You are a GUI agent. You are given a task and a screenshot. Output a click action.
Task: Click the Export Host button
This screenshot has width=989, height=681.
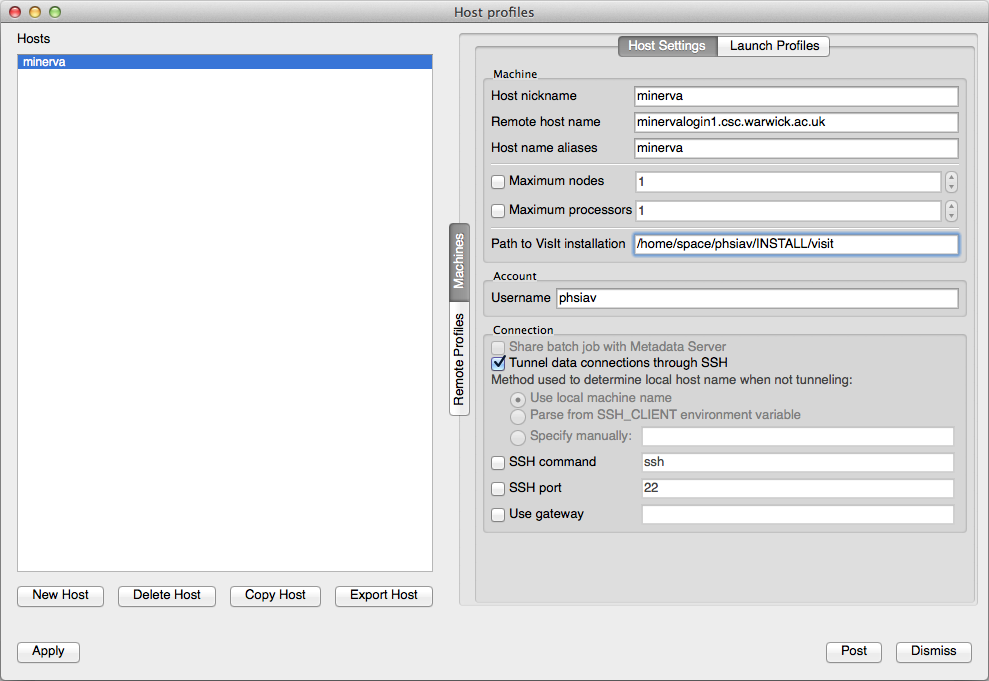(x=383, y=596)
